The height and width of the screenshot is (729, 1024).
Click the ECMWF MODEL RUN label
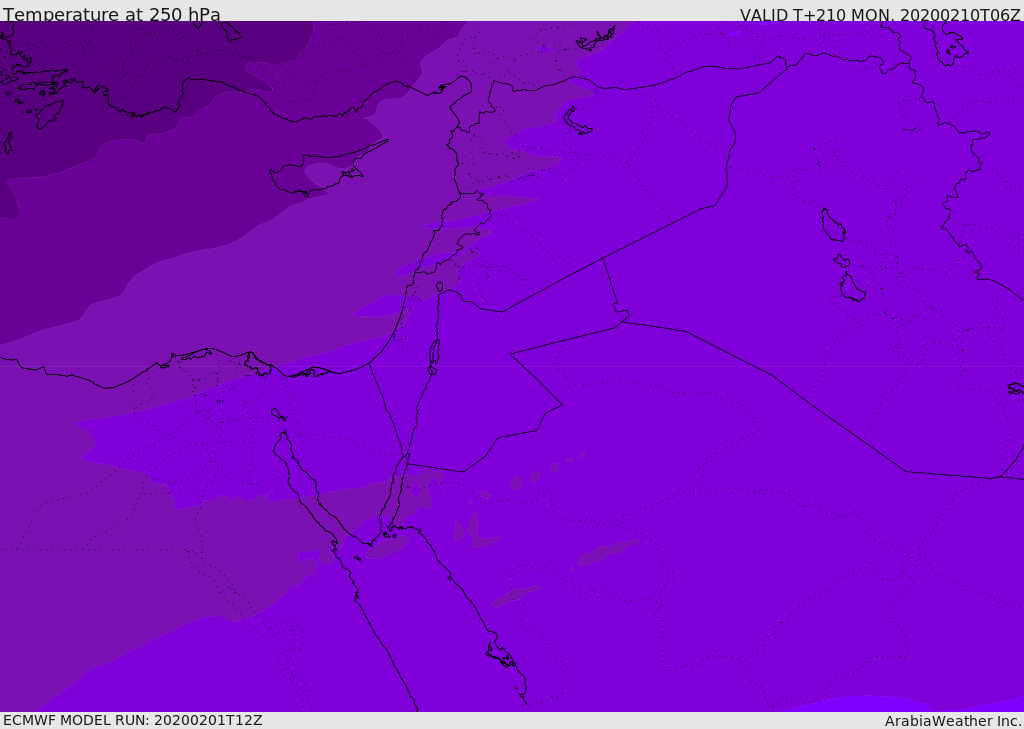tap(133, 720)
